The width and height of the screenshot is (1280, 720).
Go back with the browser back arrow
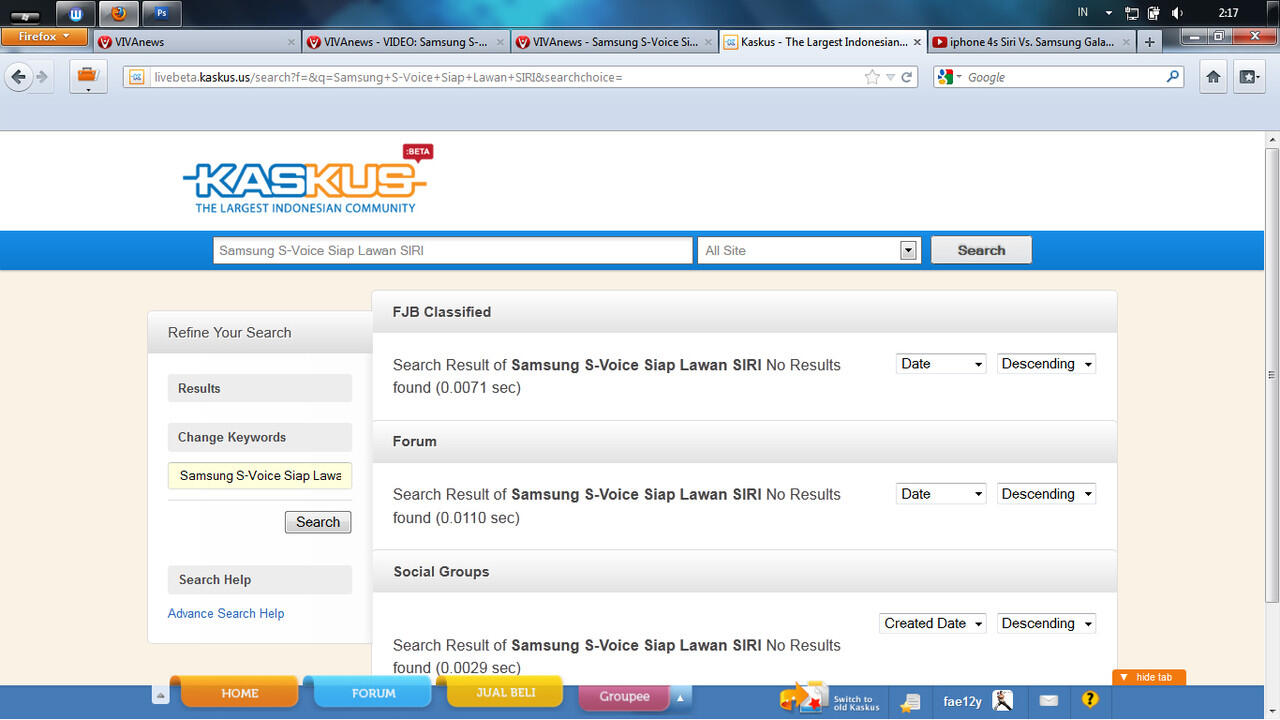point(19,77)
